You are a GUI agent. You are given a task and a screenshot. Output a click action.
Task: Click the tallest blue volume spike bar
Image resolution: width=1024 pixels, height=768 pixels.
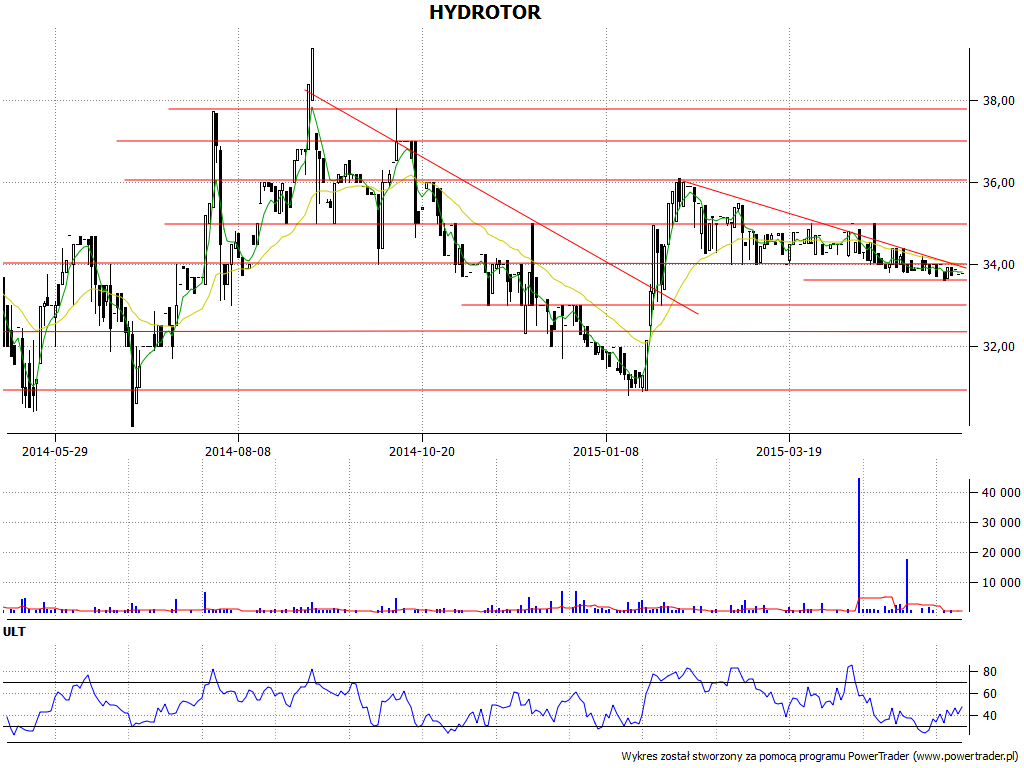pyautogui.click(x=859, y=545)
